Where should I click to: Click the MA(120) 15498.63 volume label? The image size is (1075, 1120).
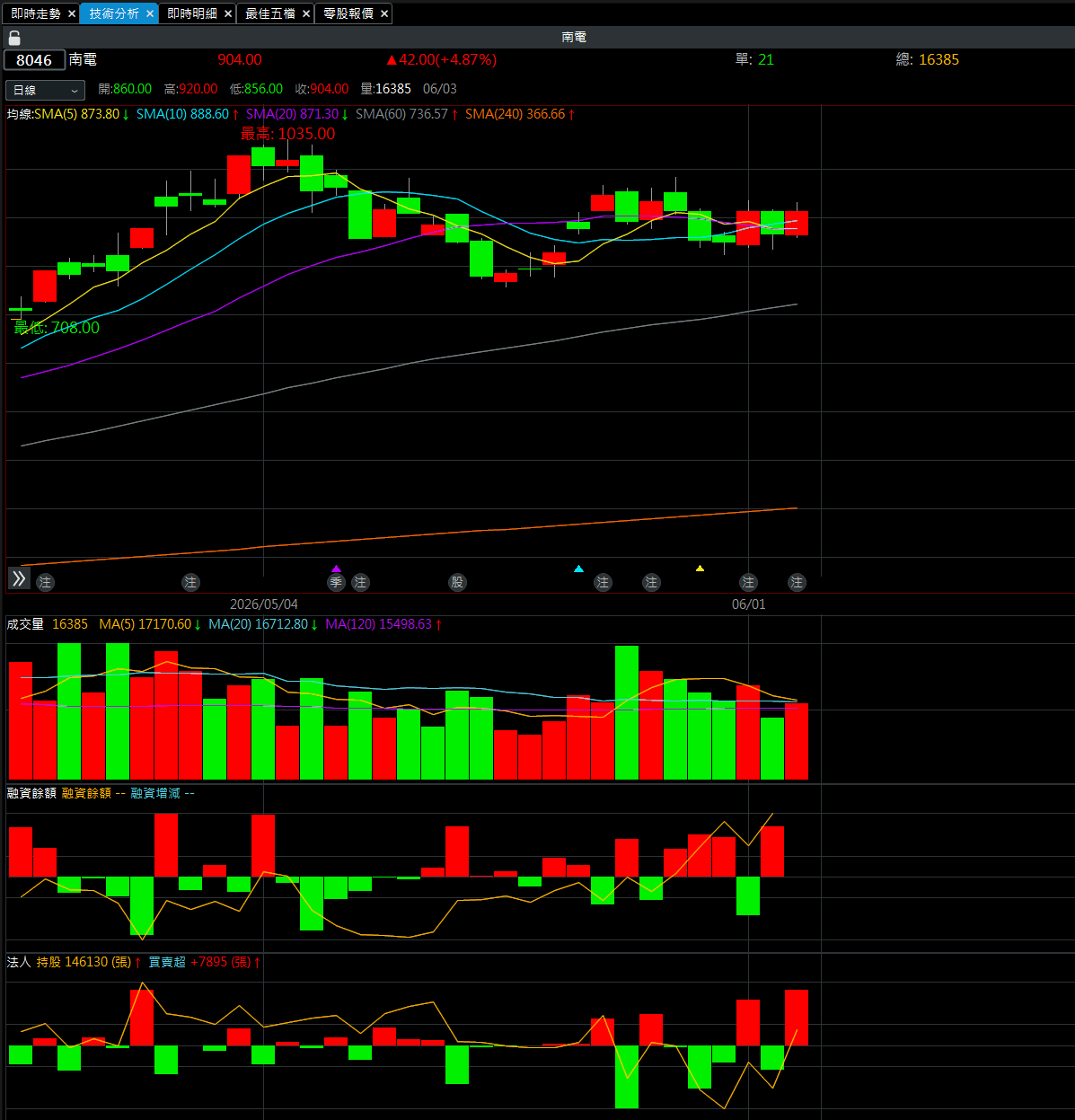click(383, 624)
